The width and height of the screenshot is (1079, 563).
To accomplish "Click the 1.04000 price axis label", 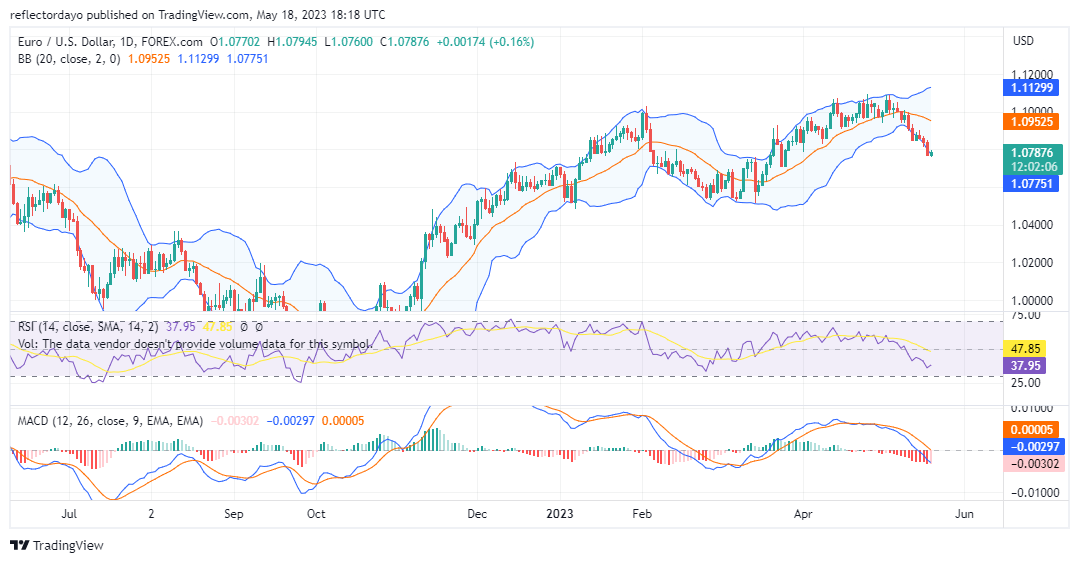I will click(x=1032, y=225).
